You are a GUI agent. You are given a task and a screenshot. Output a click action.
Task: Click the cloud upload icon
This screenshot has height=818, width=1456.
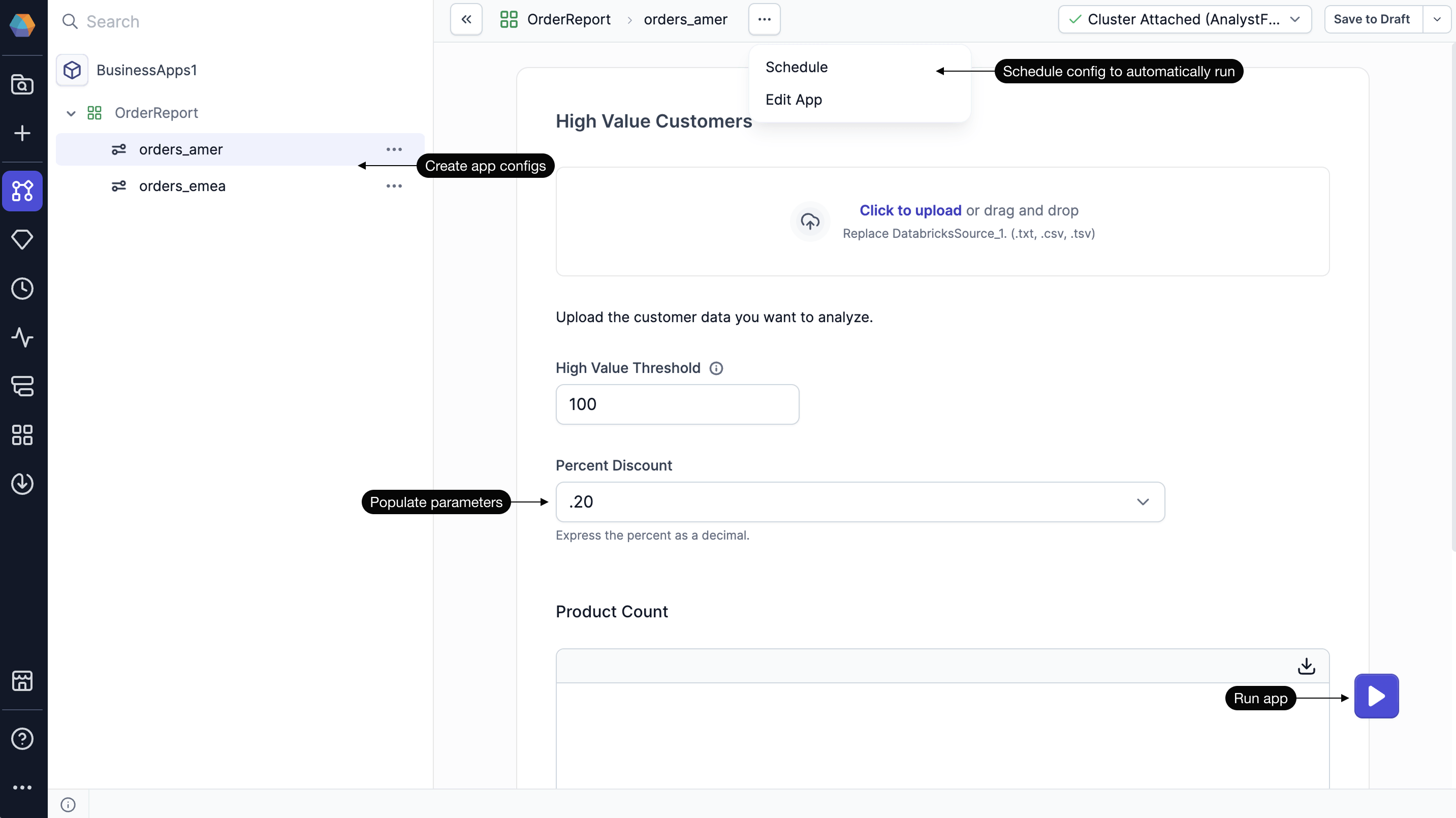[x=809, y=222]
